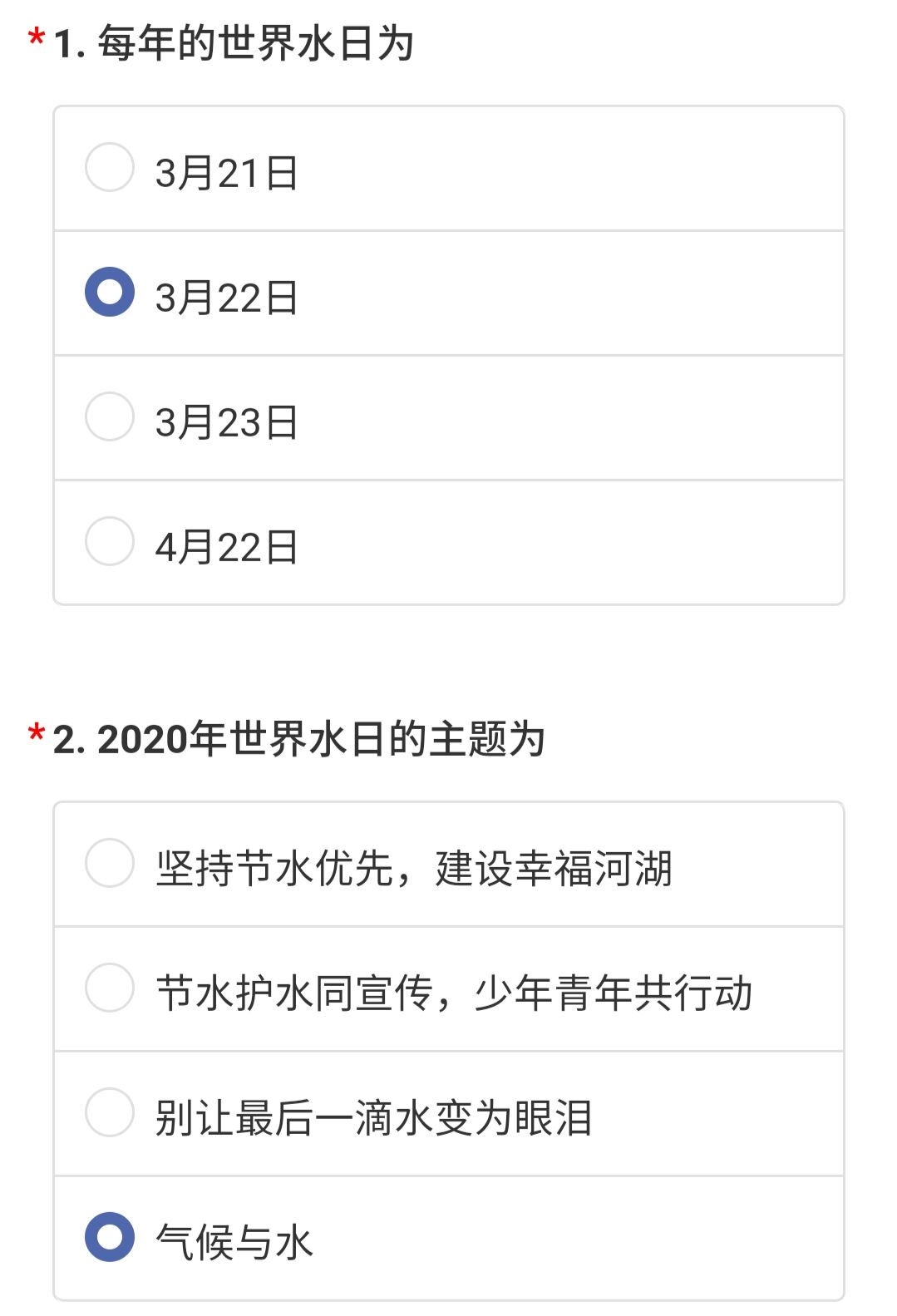Click the 4月22日 option label text
The image size is (897, 1316).
point(226,547)
